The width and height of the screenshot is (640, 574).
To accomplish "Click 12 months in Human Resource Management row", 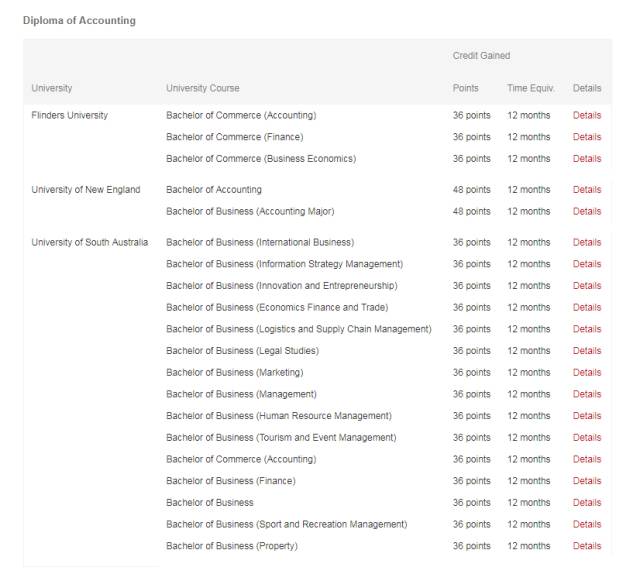I will [x=529, y=416].
